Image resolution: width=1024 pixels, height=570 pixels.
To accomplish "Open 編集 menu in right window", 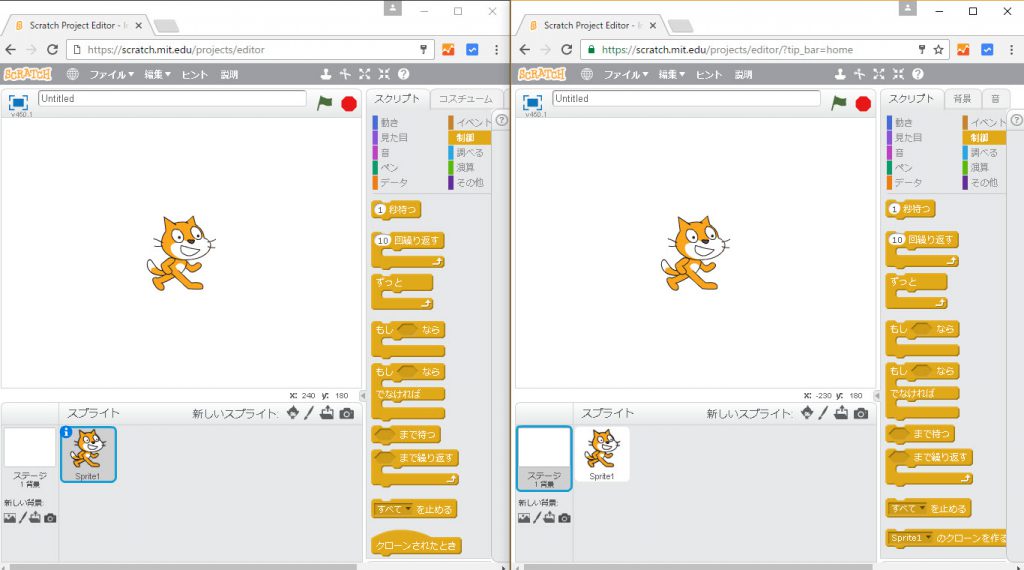I will tap(671, 74).
